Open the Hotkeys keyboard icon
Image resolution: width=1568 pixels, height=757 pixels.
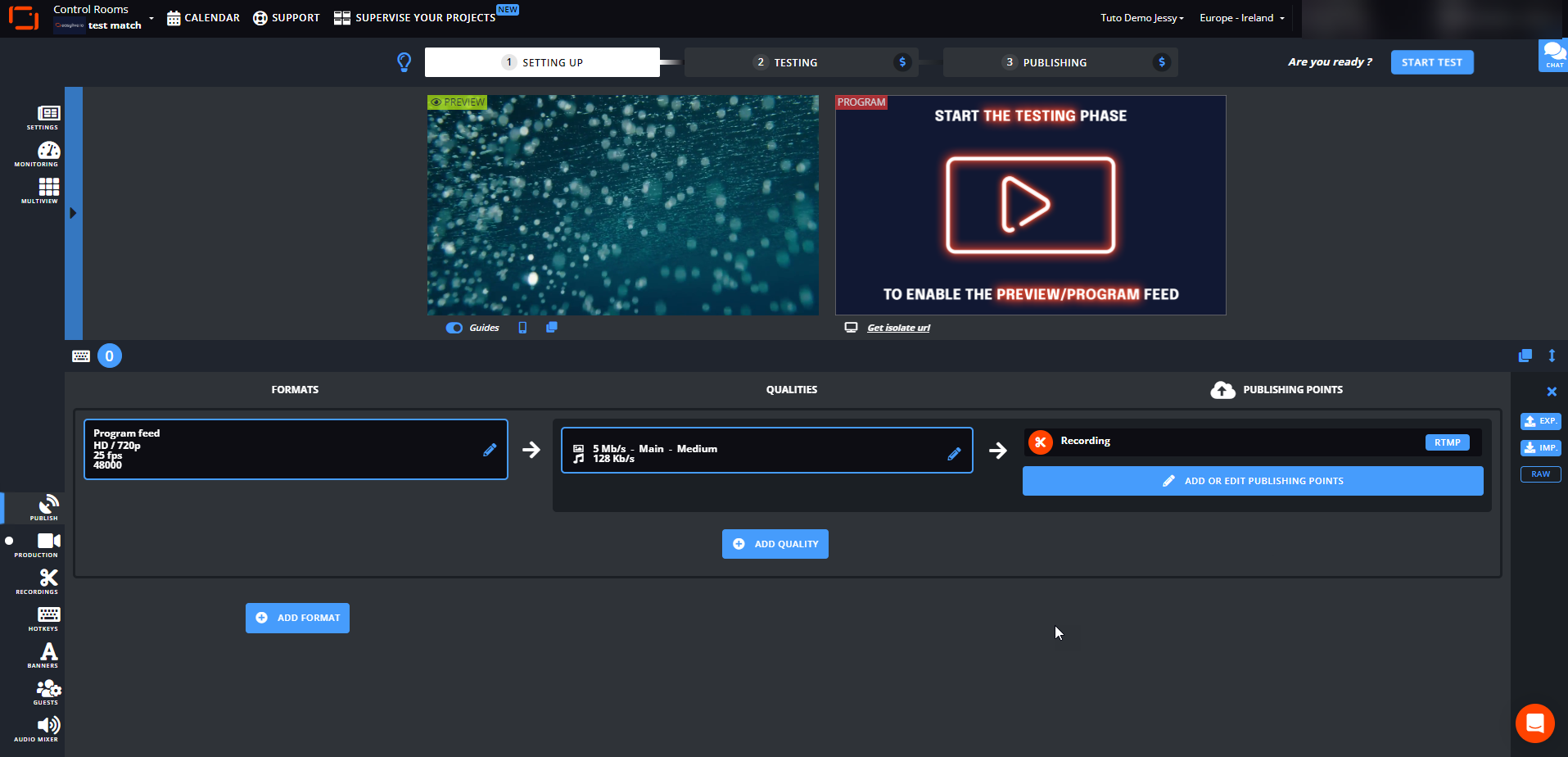[47, 617]
